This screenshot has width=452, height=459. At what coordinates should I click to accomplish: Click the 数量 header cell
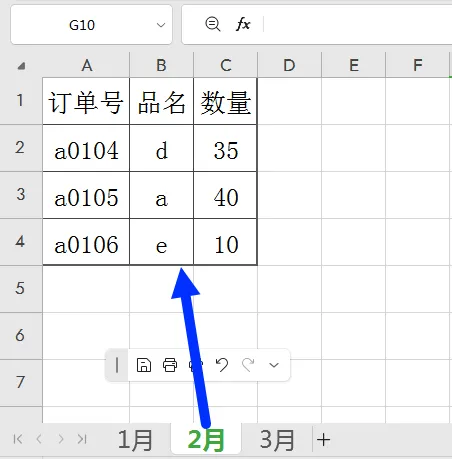pos(225,101)
